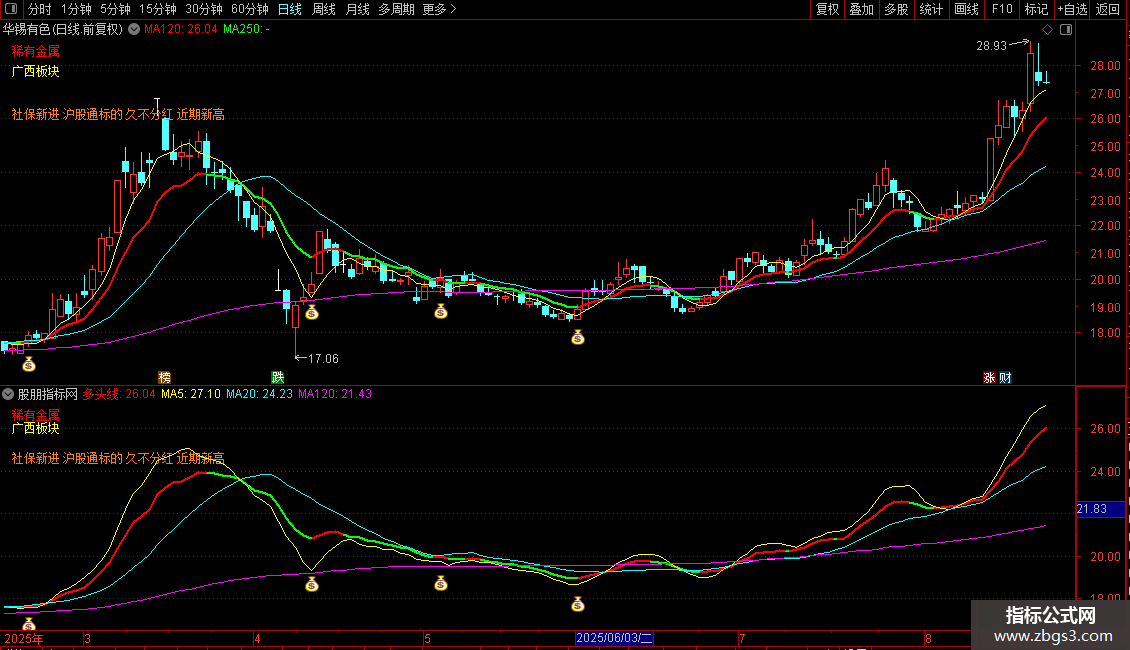This screenshot has height=650, width=1130.
Task: Open the 多周期 multi-period view
Action: tap(396, 9)
